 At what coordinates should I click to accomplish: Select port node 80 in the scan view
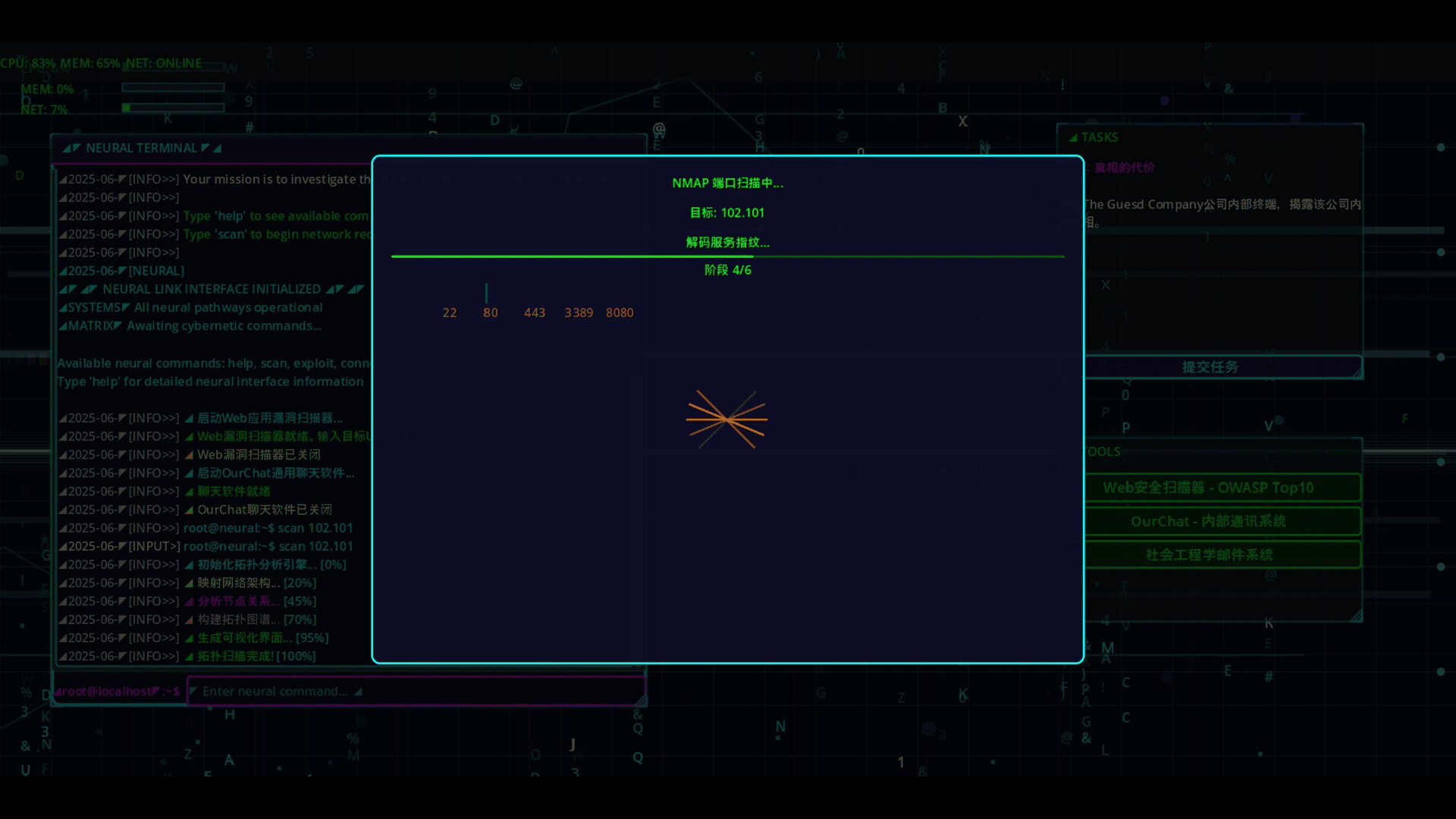tap(490, 312)
